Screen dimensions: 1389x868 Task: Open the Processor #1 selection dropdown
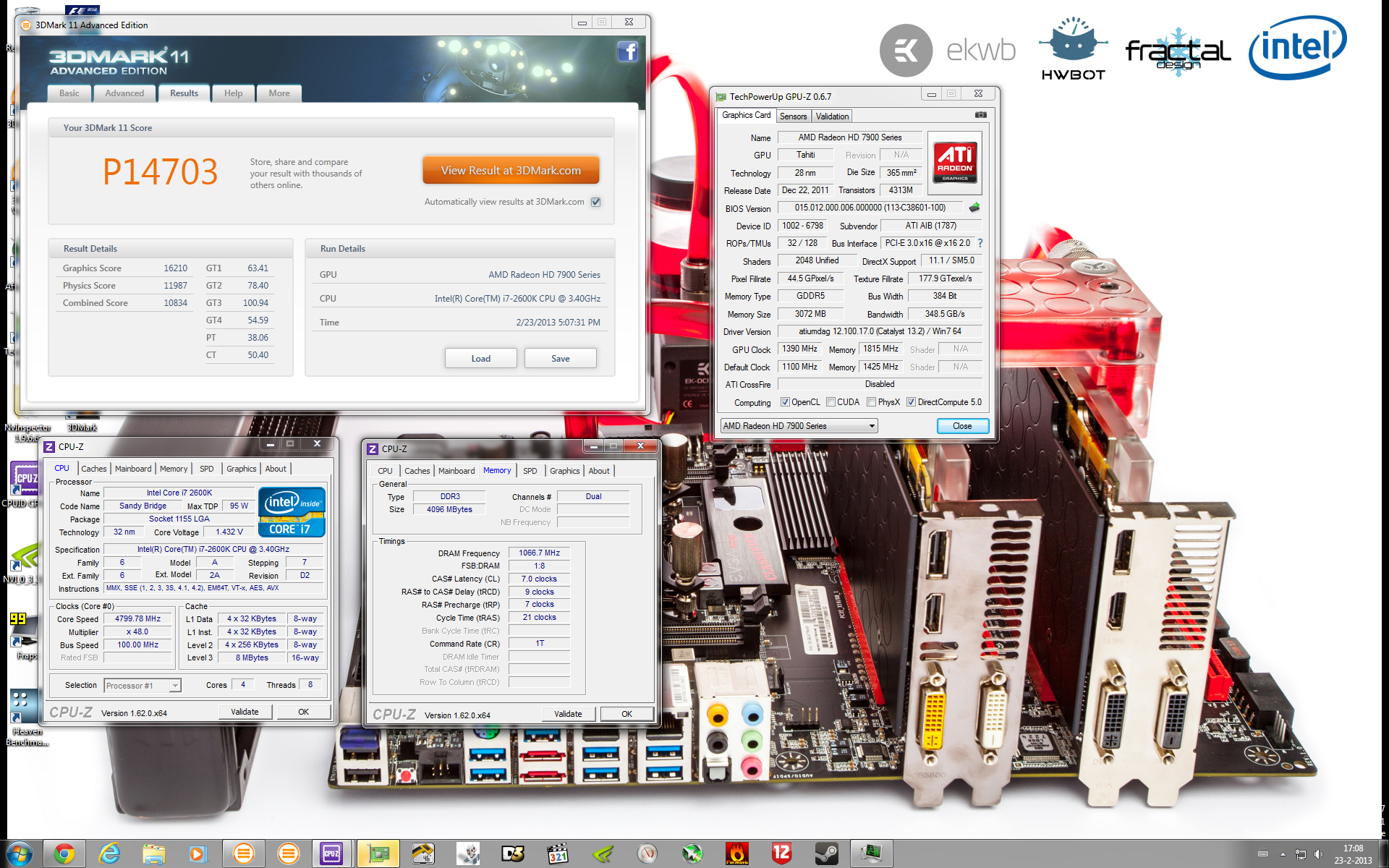(x=142, y=686)
